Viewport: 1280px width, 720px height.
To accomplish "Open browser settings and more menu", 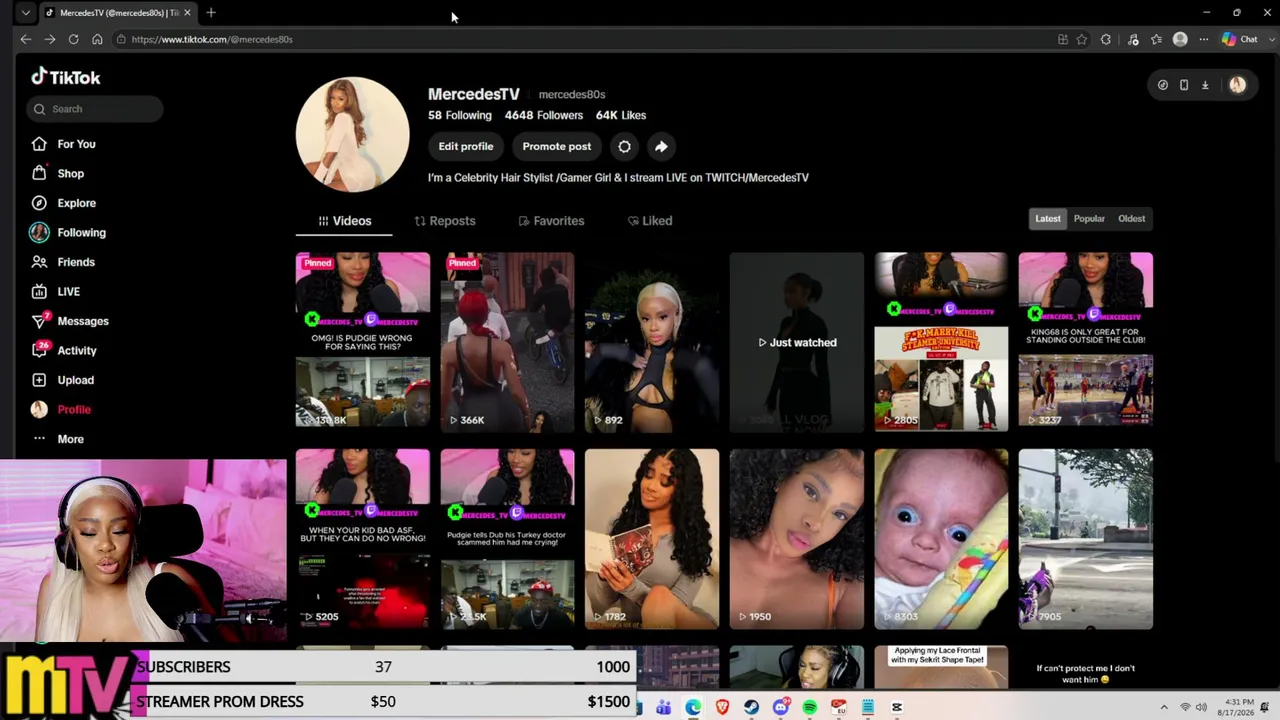I will pos(1204,39).
